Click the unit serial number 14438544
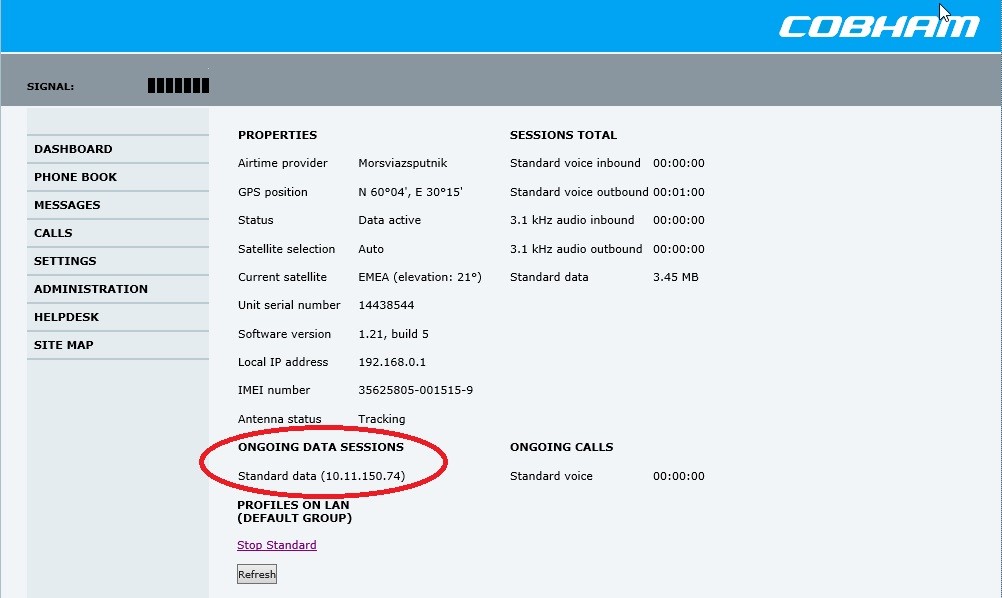Viewport: 1002px width, 598px height. pyautogui.click(x=386, y=305)
